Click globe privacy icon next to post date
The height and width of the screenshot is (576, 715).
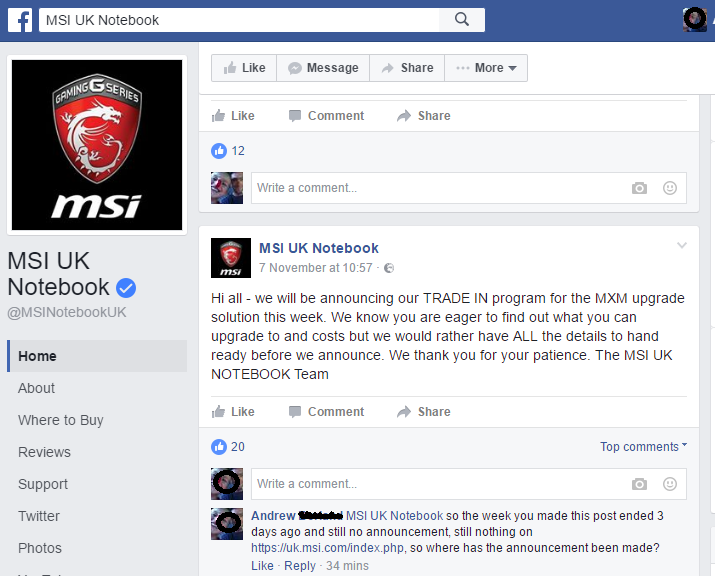[389, 268]
